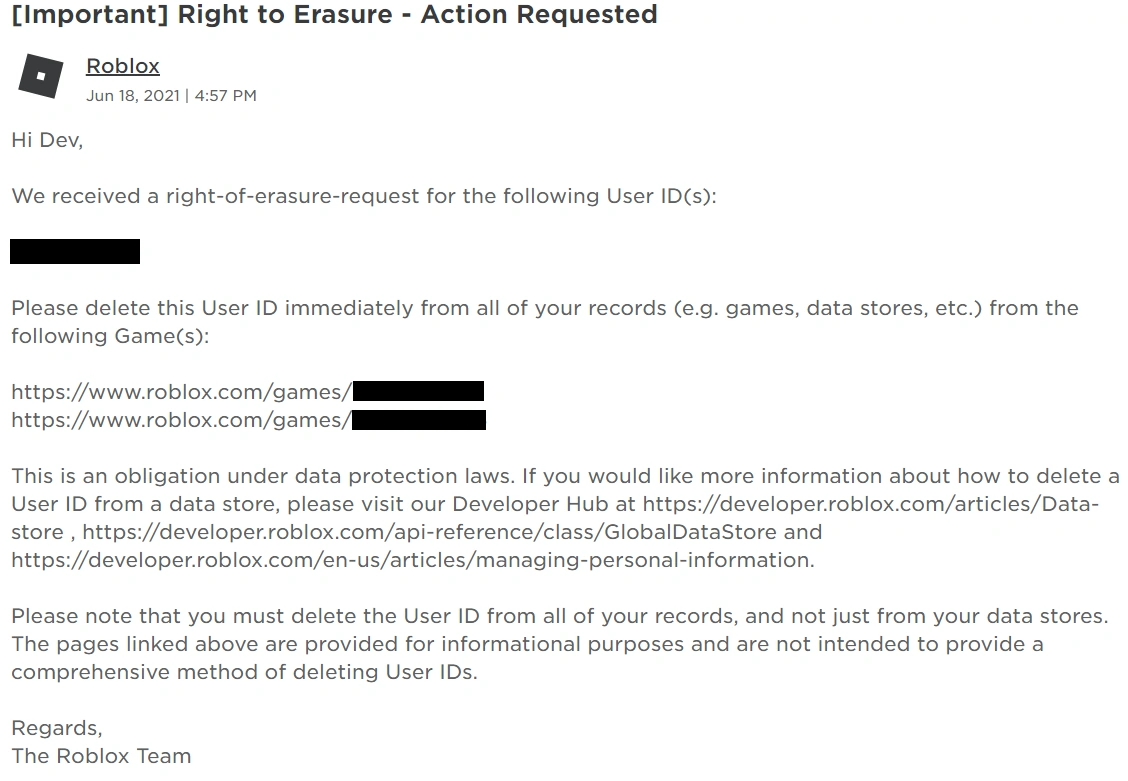Open the second roblox.com/games URL
The height and width of the screenshot is (781, 1128).
click(181, 420)
